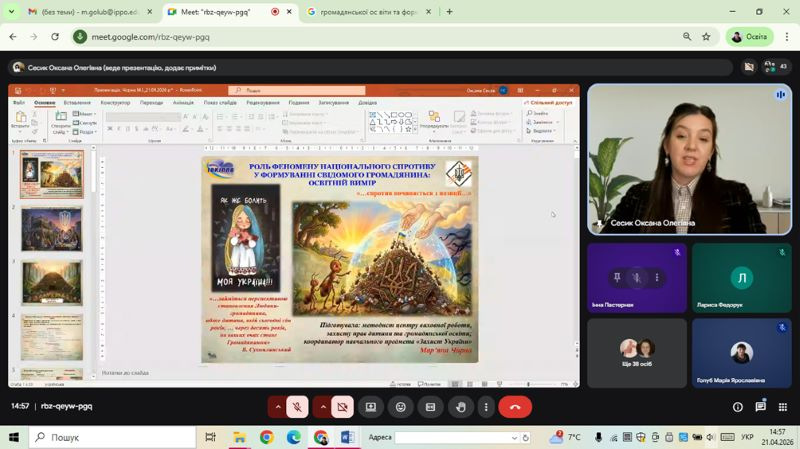Open Microsoft Edge from the taskbar
Screen dimensions: 800x449
[x=293, y=437]
